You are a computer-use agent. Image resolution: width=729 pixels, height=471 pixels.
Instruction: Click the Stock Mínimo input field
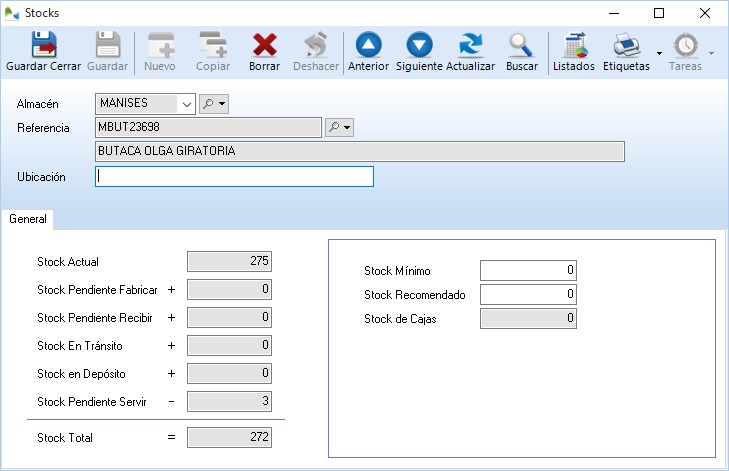click(528, 270)
